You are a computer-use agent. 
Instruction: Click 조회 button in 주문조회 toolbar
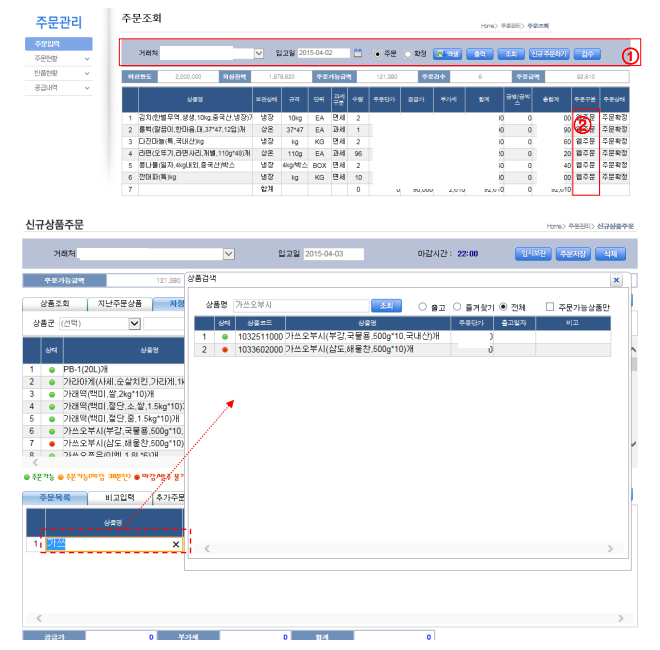(511, 54)
